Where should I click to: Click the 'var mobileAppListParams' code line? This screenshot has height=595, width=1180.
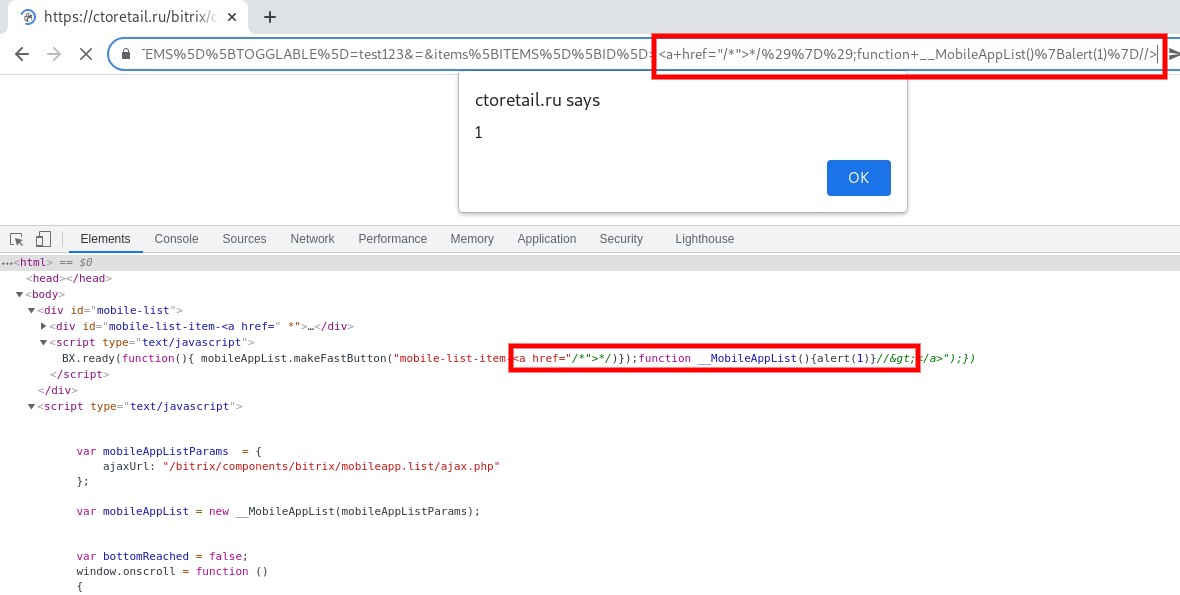pyautogui.click(x=169, y=451)
